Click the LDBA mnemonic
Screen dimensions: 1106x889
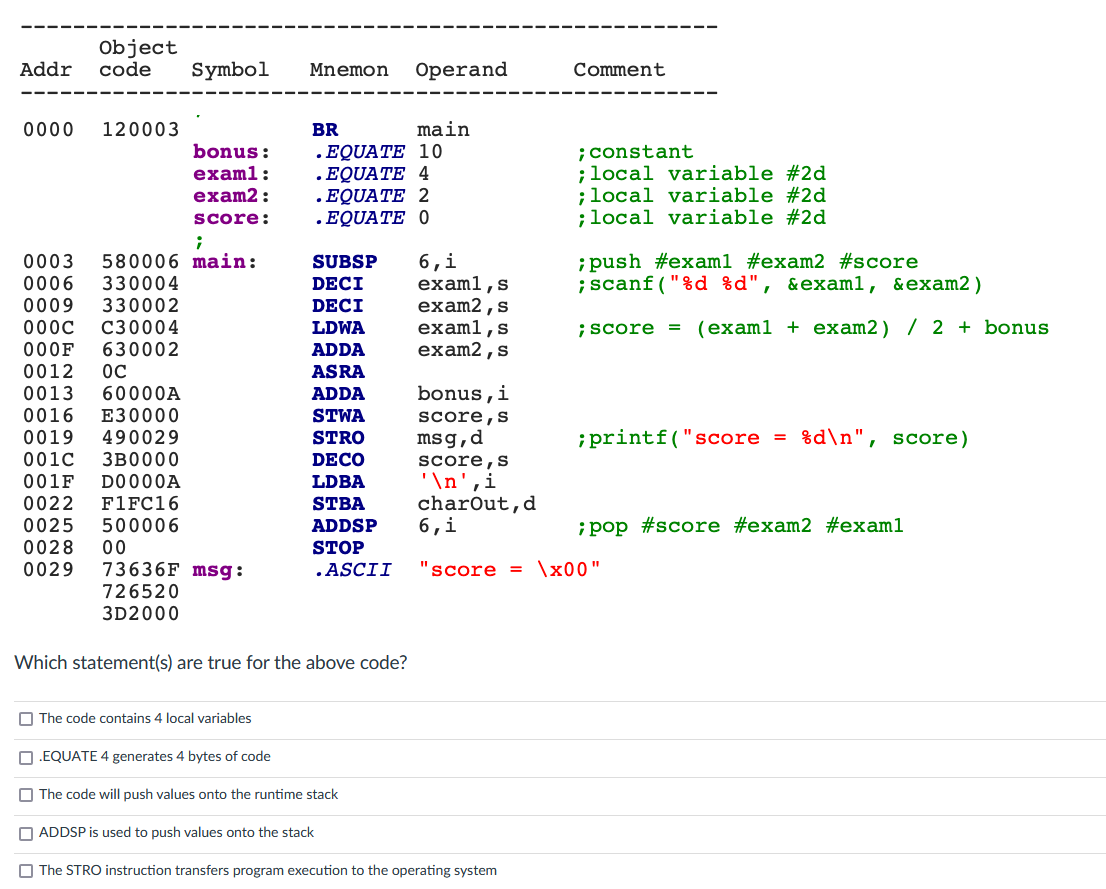coord(338,482)
